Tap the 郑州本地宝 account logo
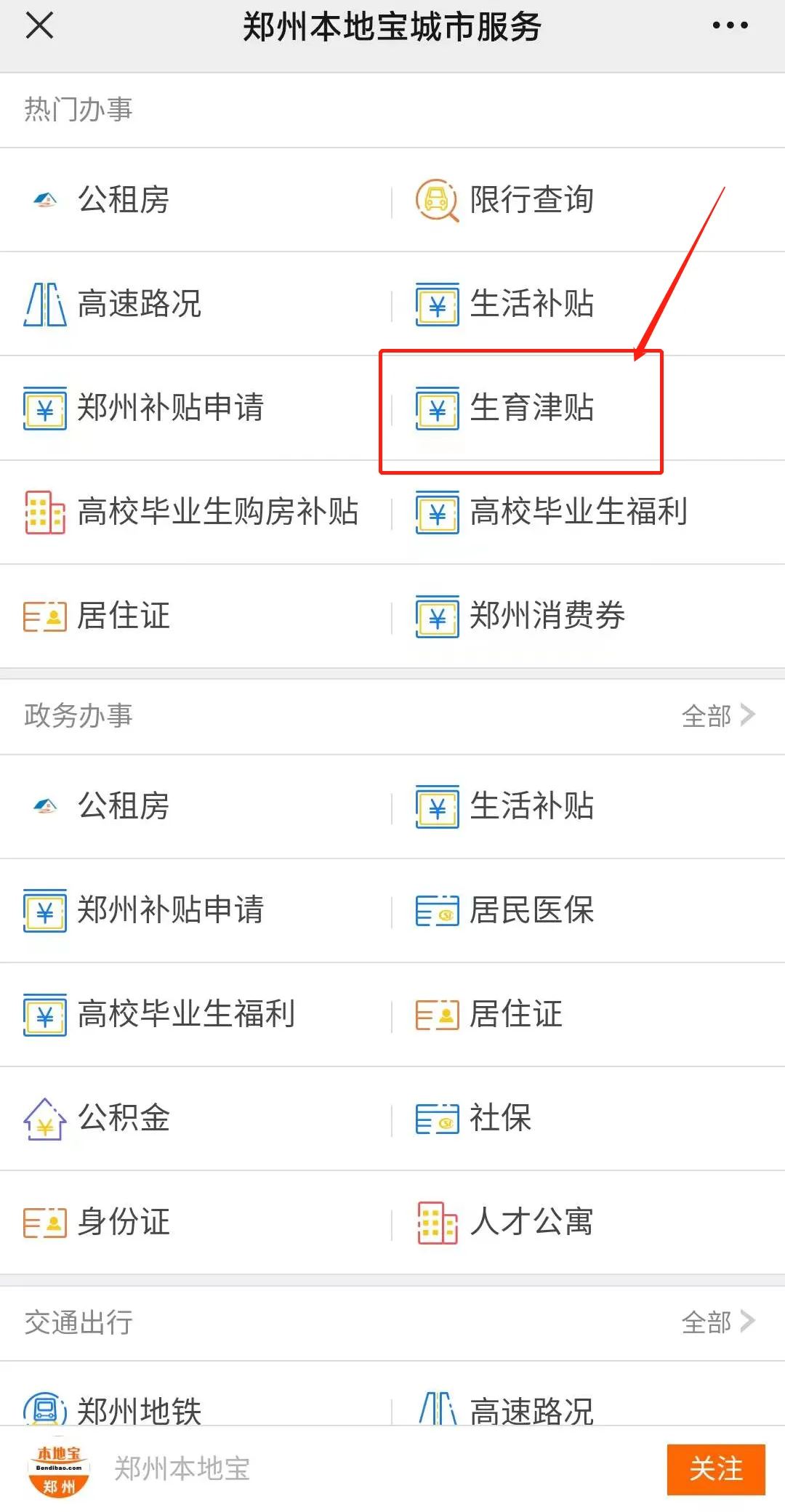The width and height of the screenshot is (785, 1512). point(59,1470)
